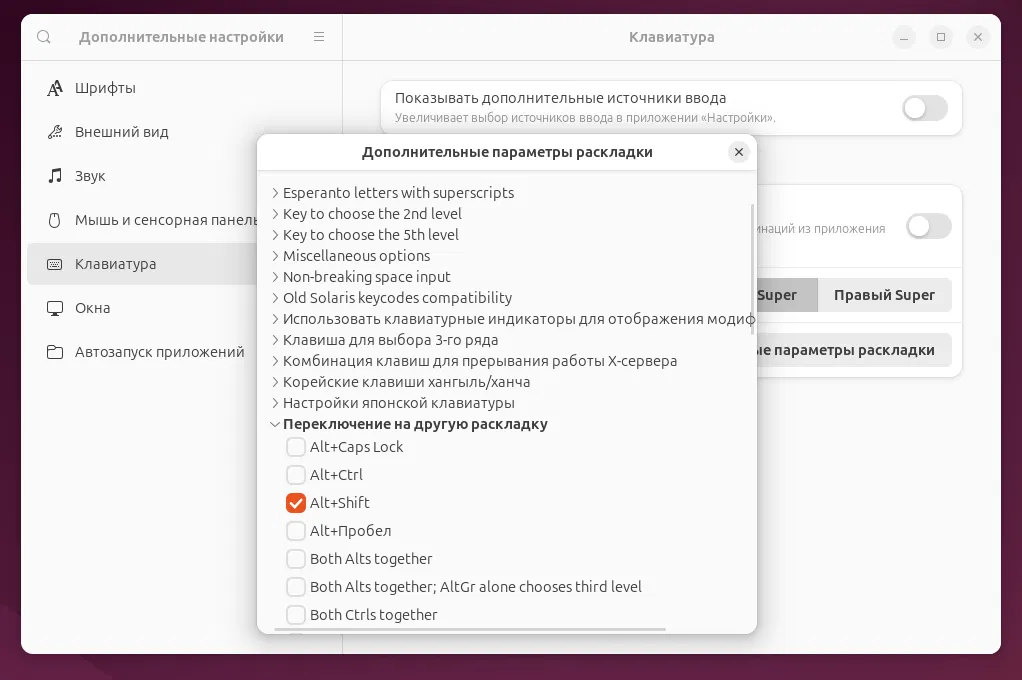Click the Appearance brush icon in the sidebar
This screenshot has width=1022, height=680.
tap(55, 132)
